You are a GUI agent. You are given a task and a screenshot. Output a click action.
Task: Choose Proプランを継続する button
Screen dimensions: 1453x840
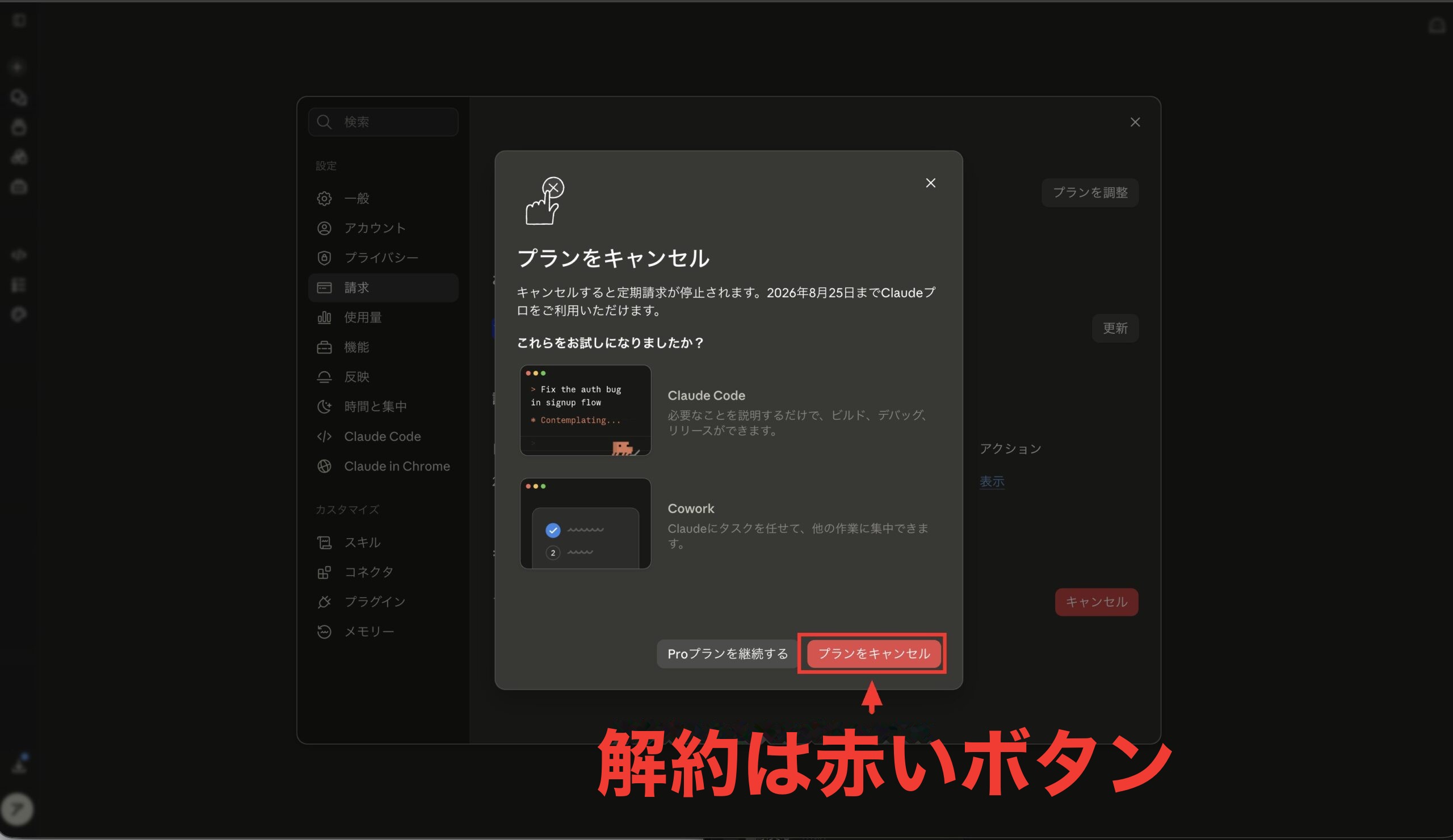pos(728,653)
